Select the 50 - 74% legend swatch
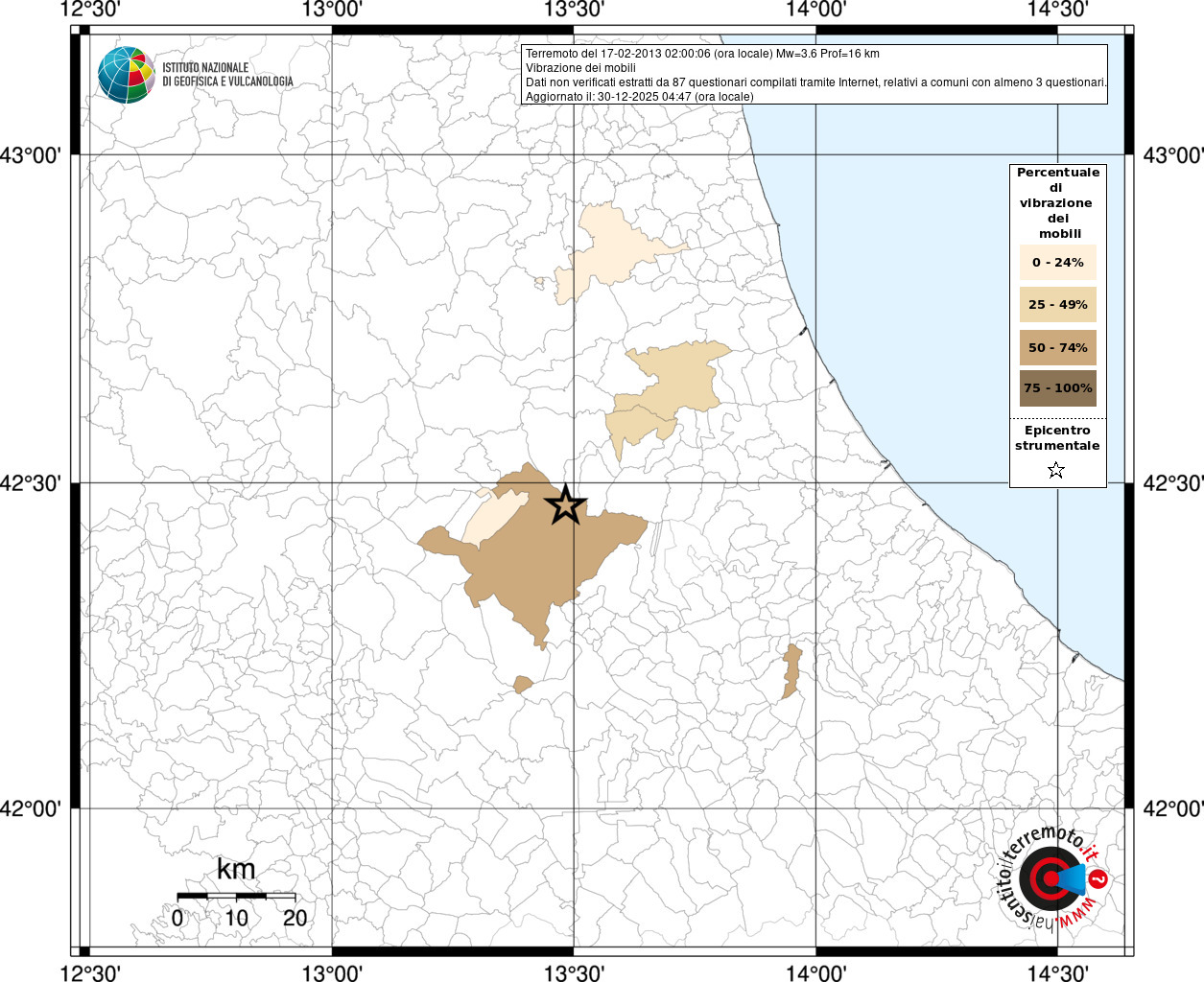The width and height of the screenshot is (1204, 982). point(1058,347)
